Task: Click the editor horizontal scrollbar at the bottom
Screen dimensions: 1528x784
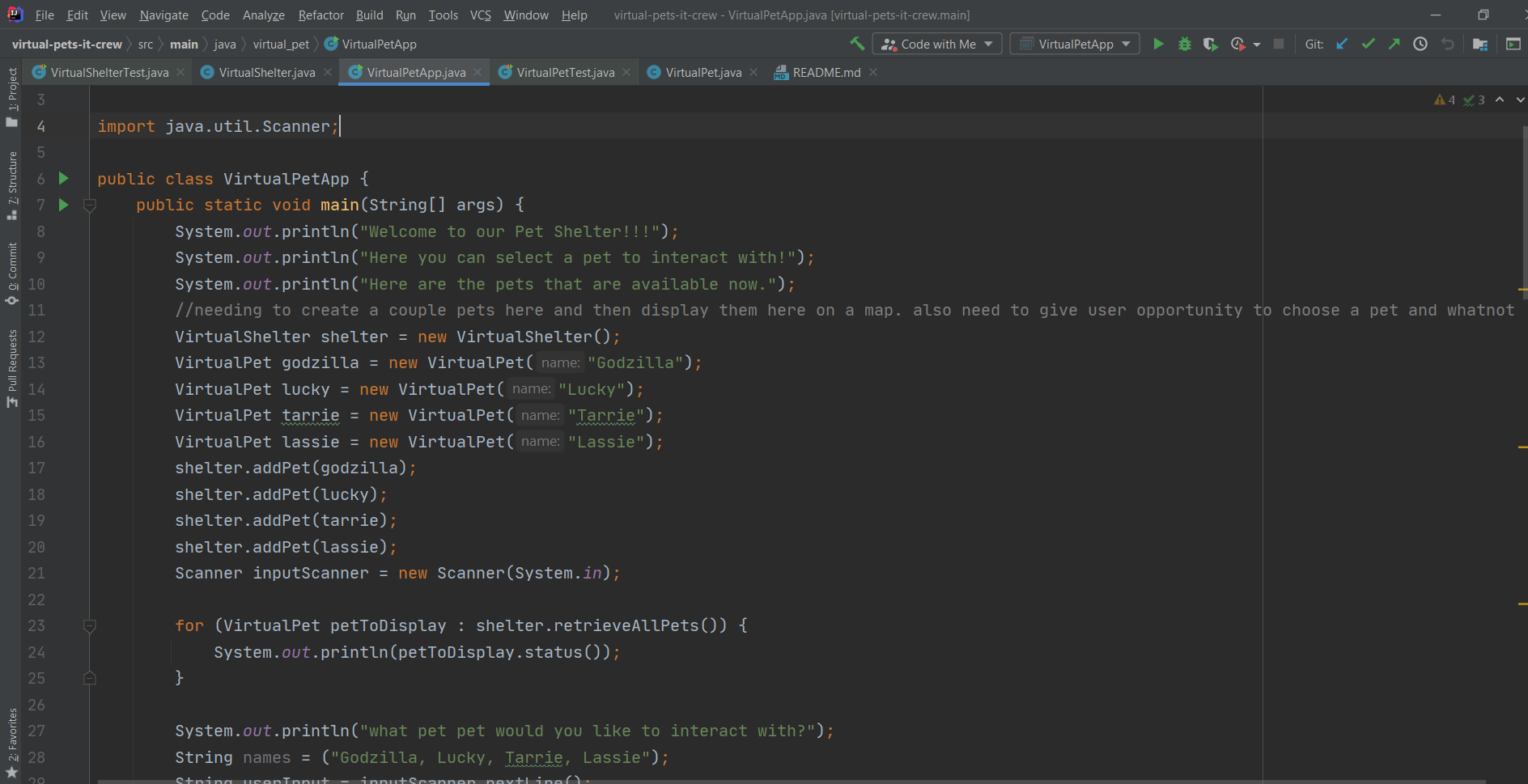Action: pyautogui.click(x=792, y=782)
